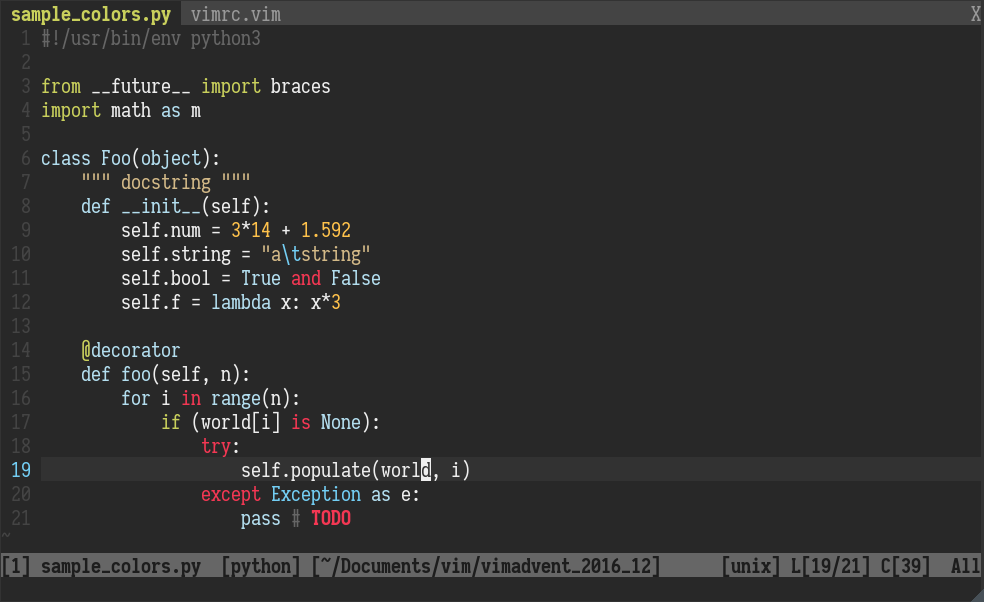This screenshot has width=984, height=602.
Task: Click the @decorator line
Action: click(131, 350)
